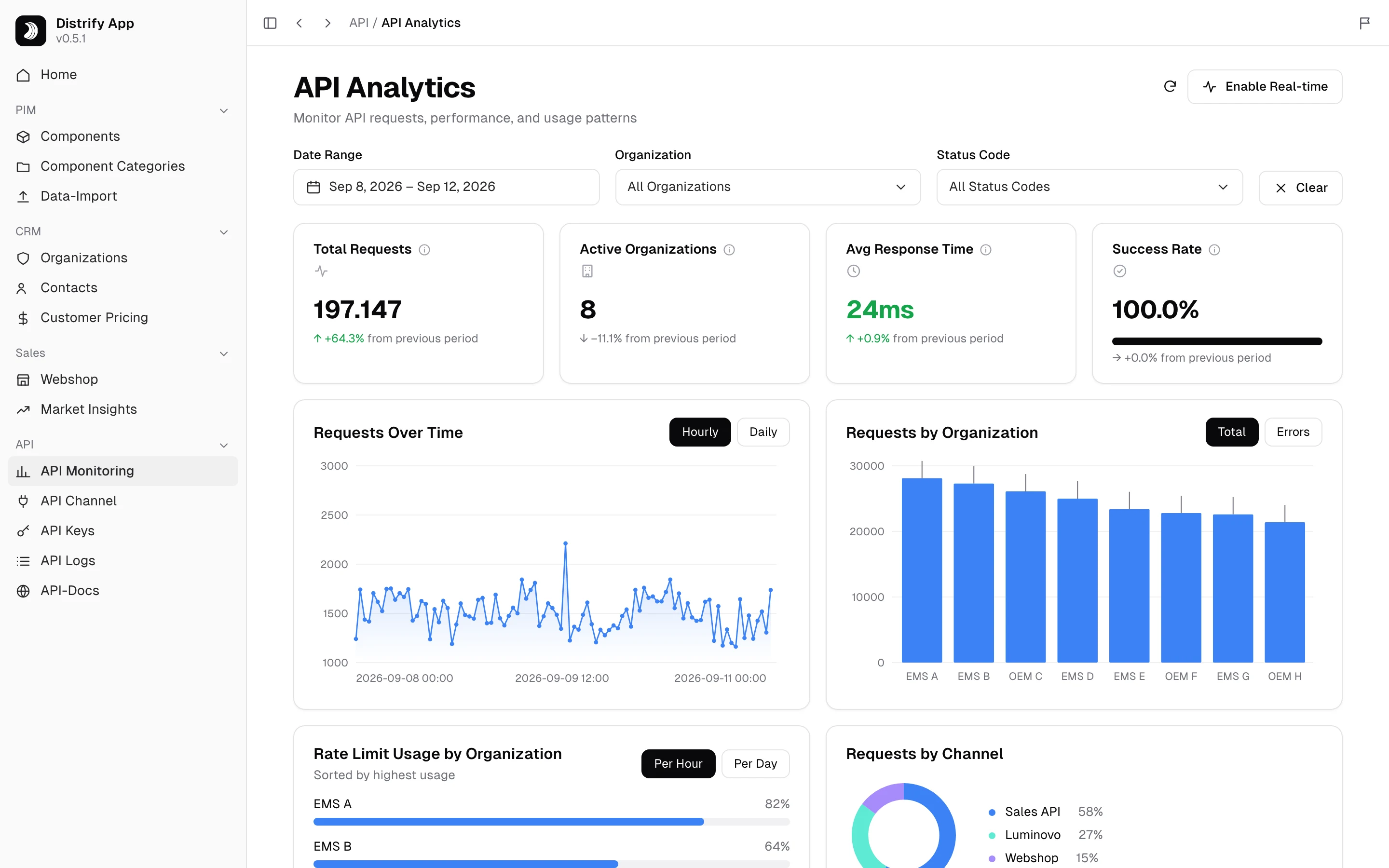The image size is (1389, 868).
Task: Click the API Channel plug icon
Action: point(23,501)
